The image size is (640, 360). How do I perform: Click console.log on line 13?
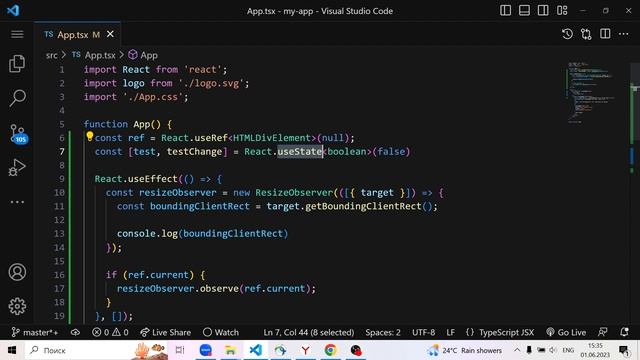coord(147,233)
